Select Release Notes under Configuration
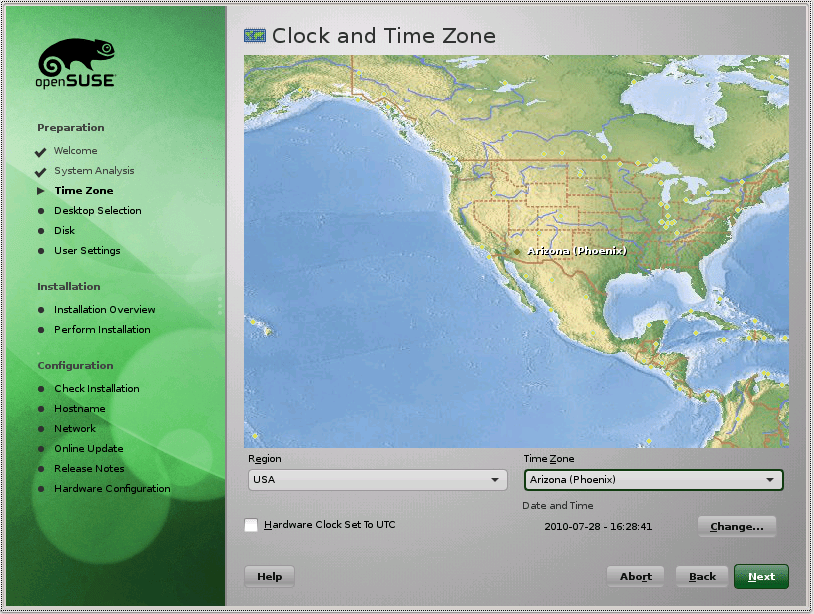 pos(88,468)
